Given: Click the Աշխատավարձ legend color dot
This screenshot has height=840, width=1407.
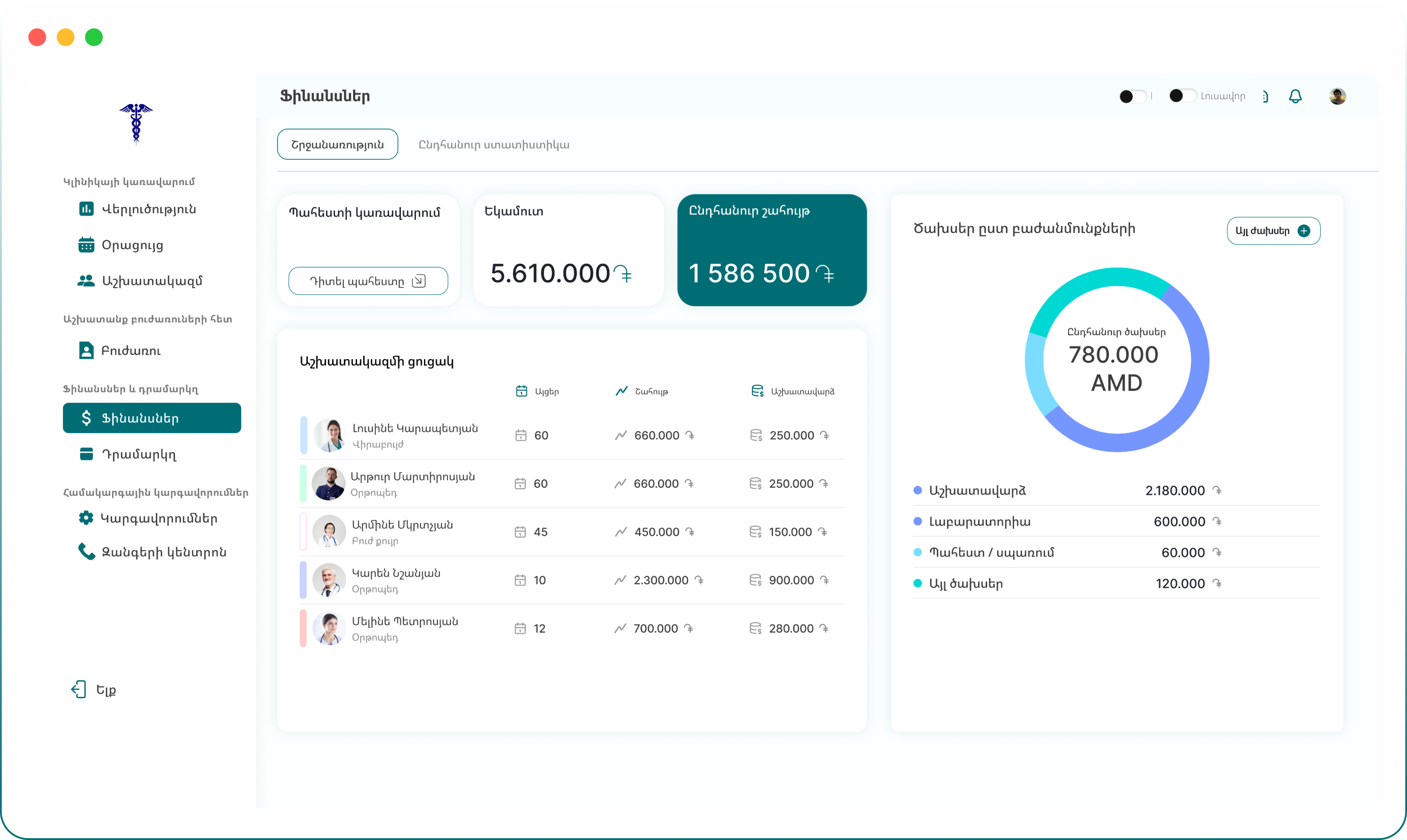Looking at the screenshot, I should (x=917, y=490).
